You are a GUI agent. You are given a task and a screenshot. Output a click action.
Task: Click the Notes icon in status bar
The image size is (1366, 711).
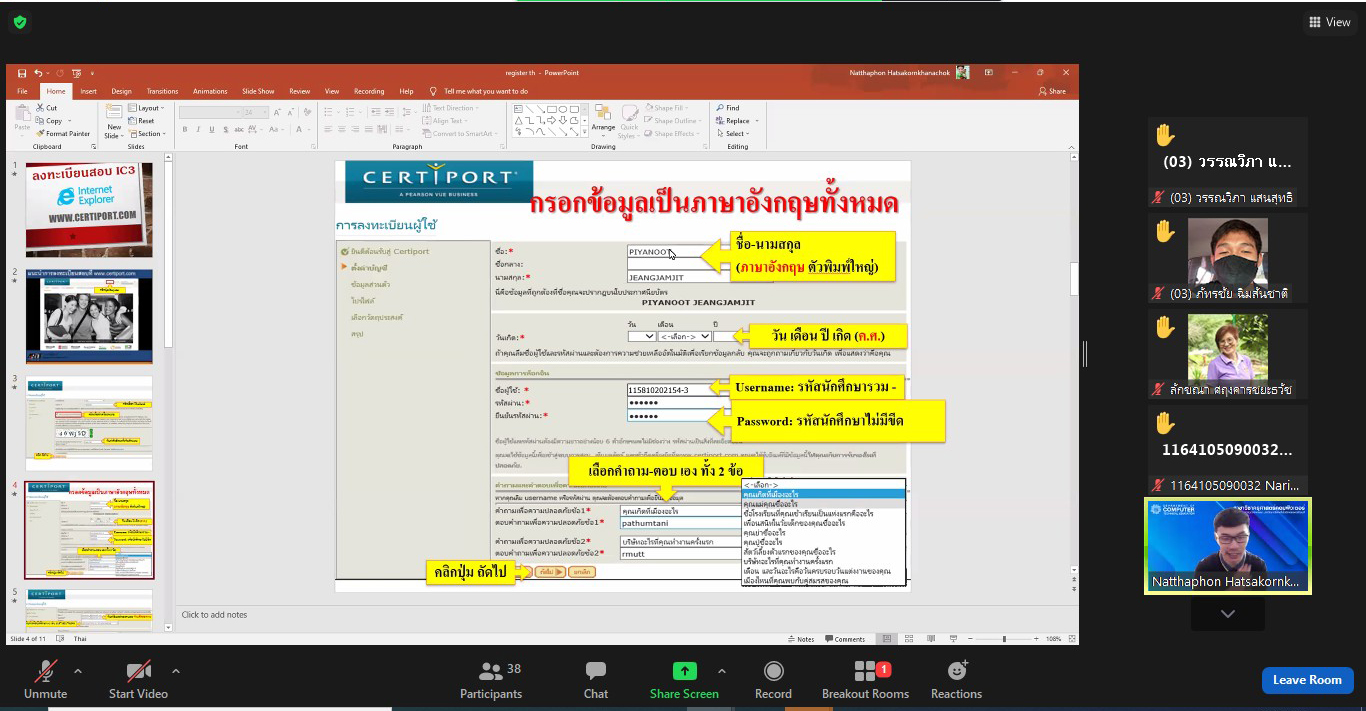[x=790, y=639]
